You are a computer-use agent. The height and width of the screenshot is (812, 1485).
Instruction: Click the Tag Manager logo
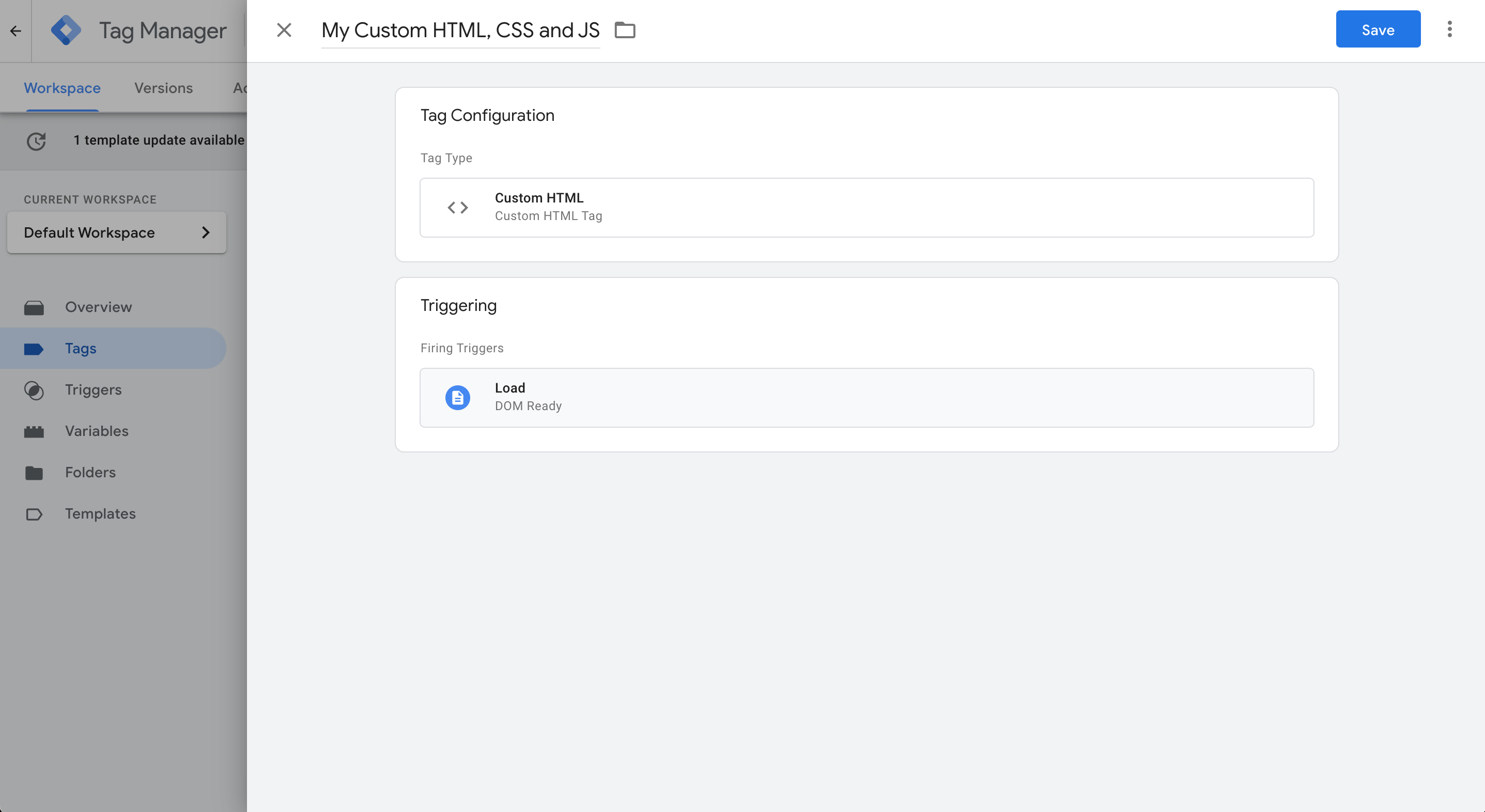(66, 30)
